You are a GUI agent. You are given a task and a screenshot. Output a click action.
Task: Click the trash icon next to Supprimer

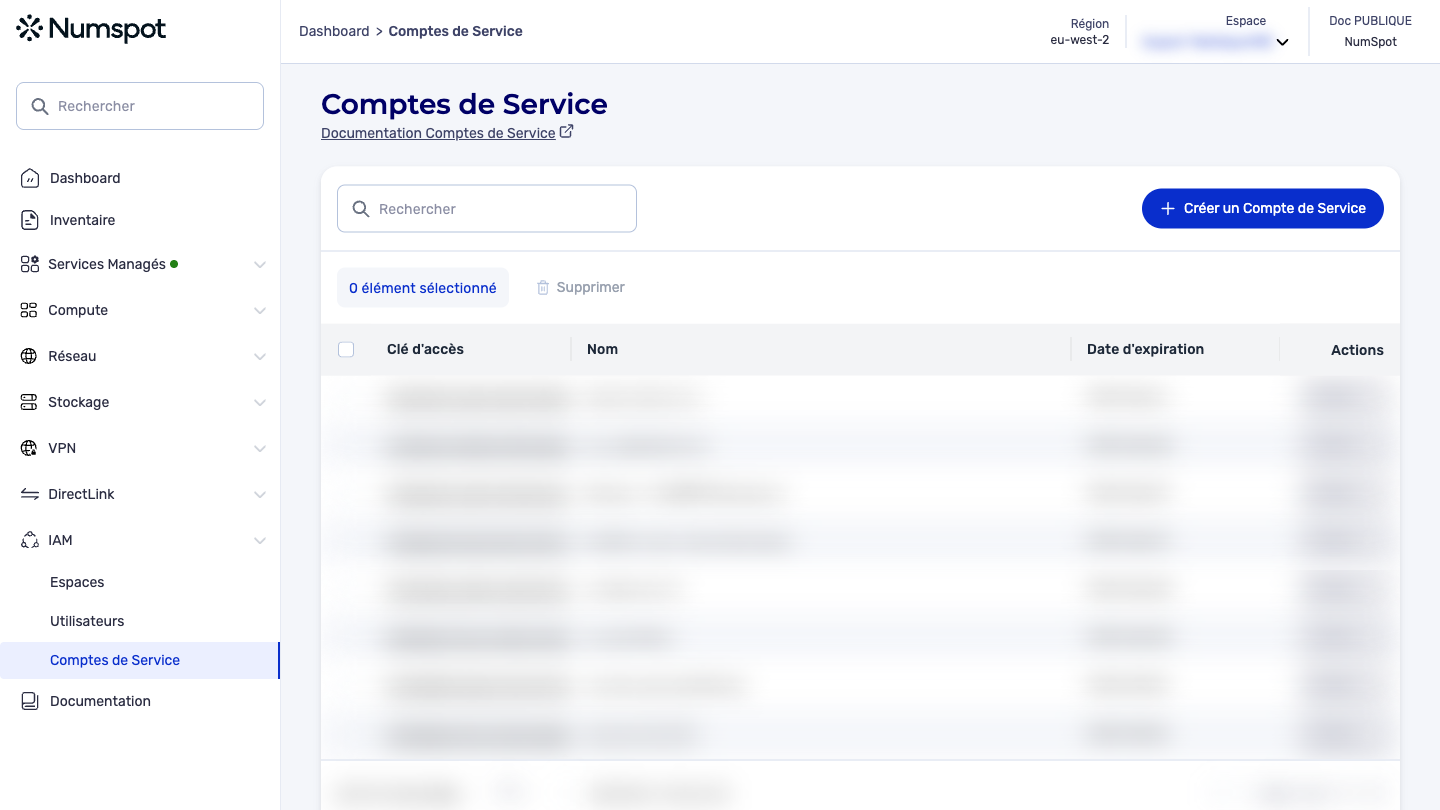point(543,287)
